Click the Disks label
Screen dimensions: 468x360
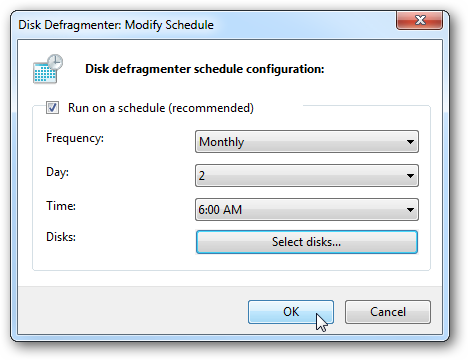pyautogui.click(x=61, y=237)
